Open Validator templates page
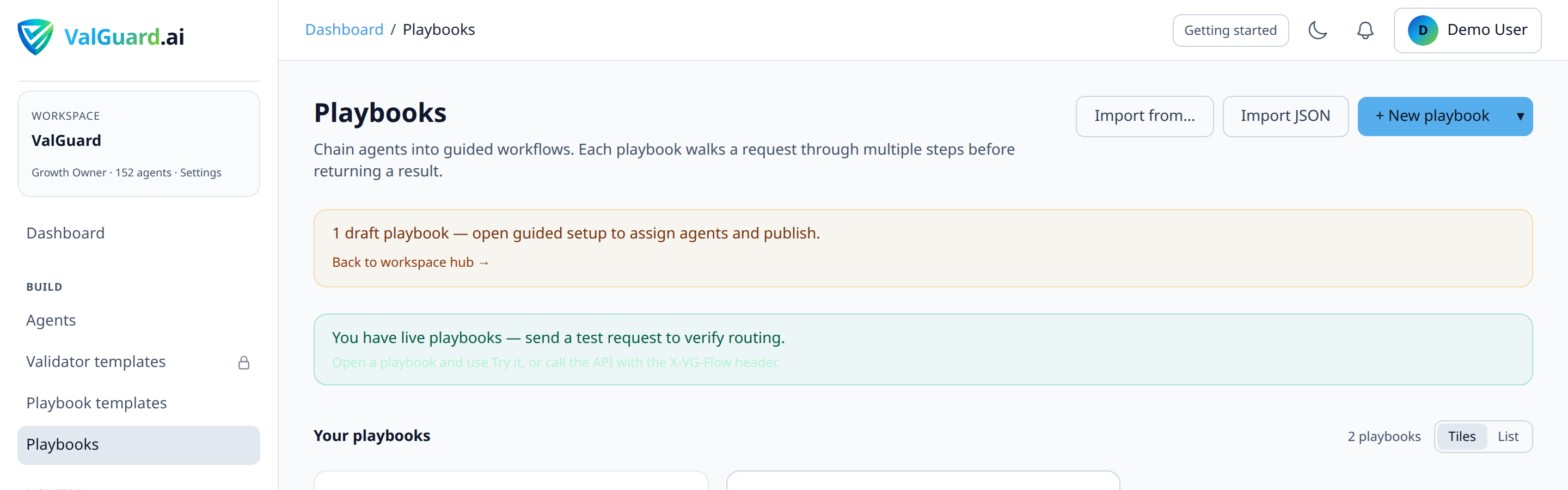Image resolution: width=1568 pixels, height=490 pixels. coord(138,362)
